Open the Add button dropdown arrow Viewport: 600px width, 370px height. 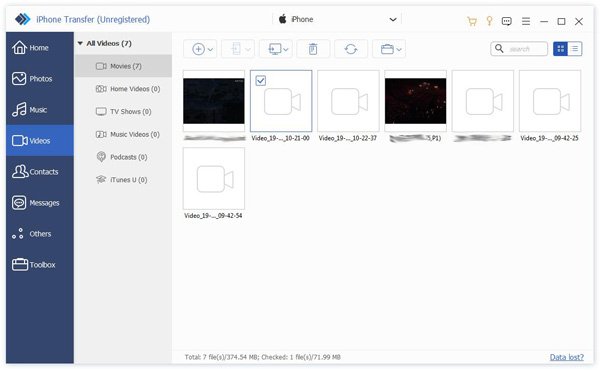210,49
